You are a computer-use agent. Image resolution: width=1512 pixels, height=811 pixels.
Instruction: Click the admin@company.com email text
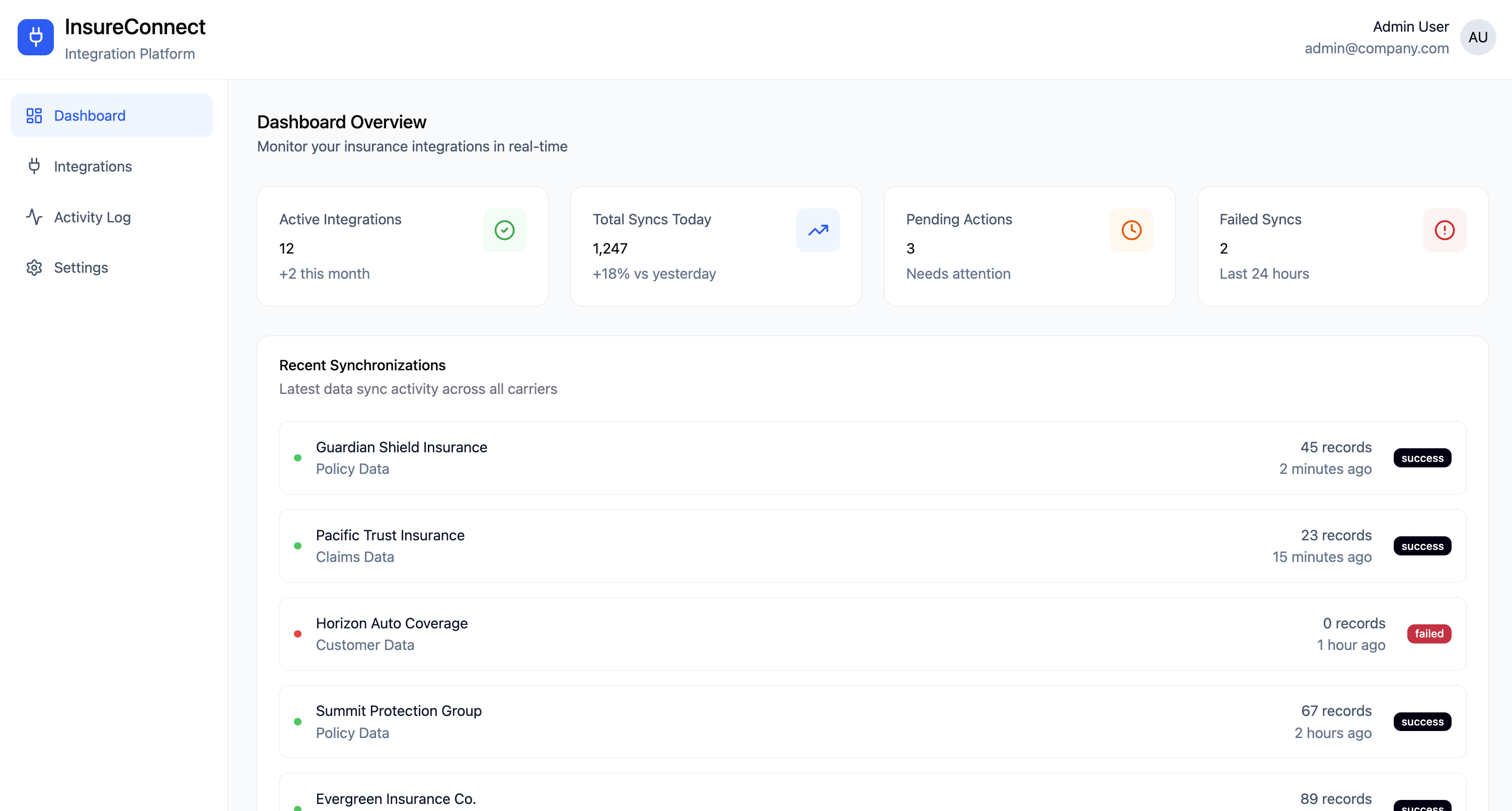tap(1376, 48)
